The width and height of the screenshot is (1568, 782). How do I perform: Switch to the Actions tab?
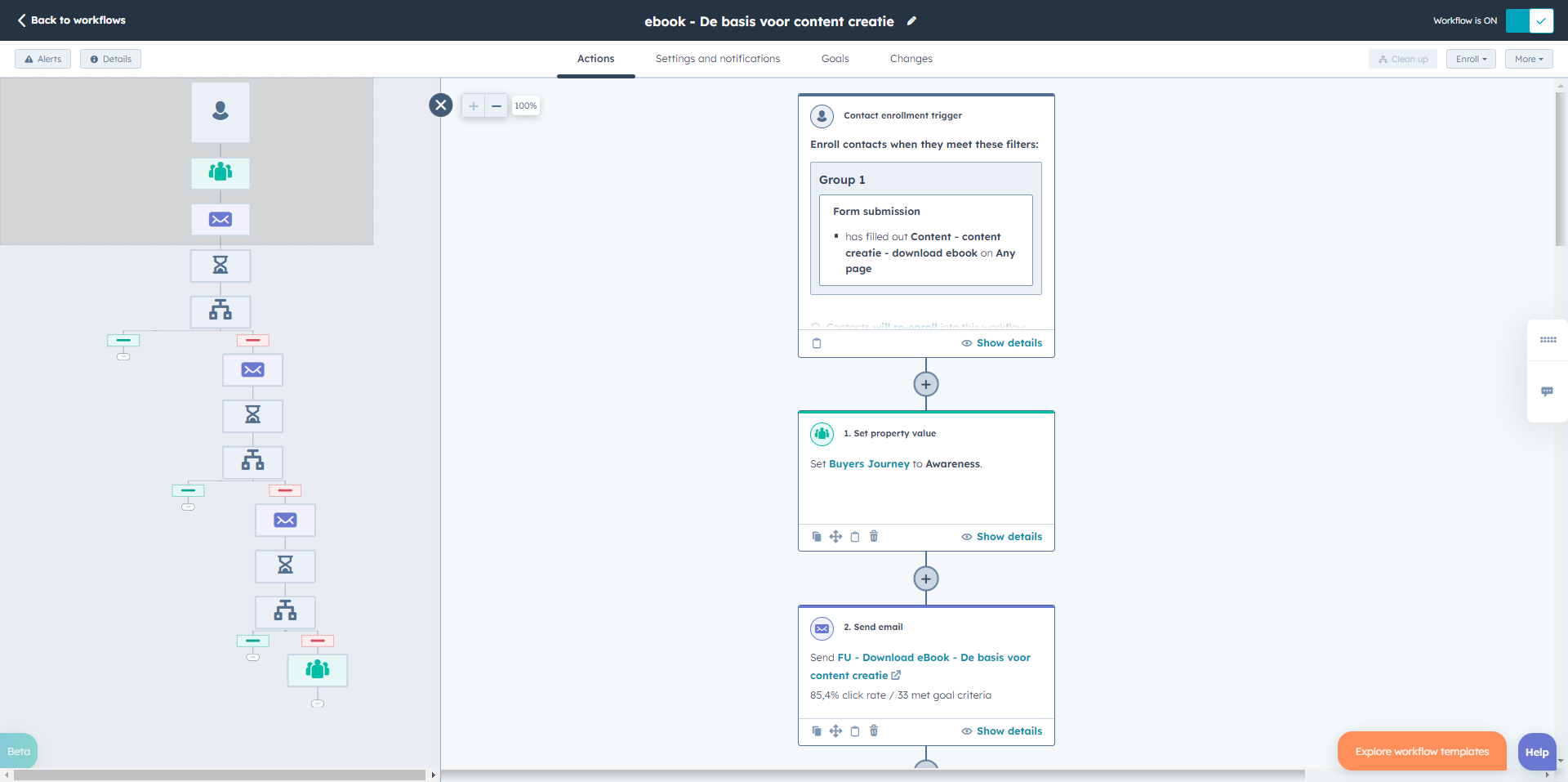tap(595, 59)
